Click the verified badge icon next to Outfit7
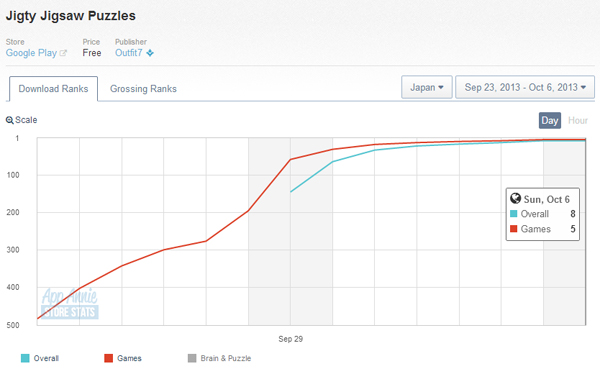600x380 pixels. click(x=150, y=53)
